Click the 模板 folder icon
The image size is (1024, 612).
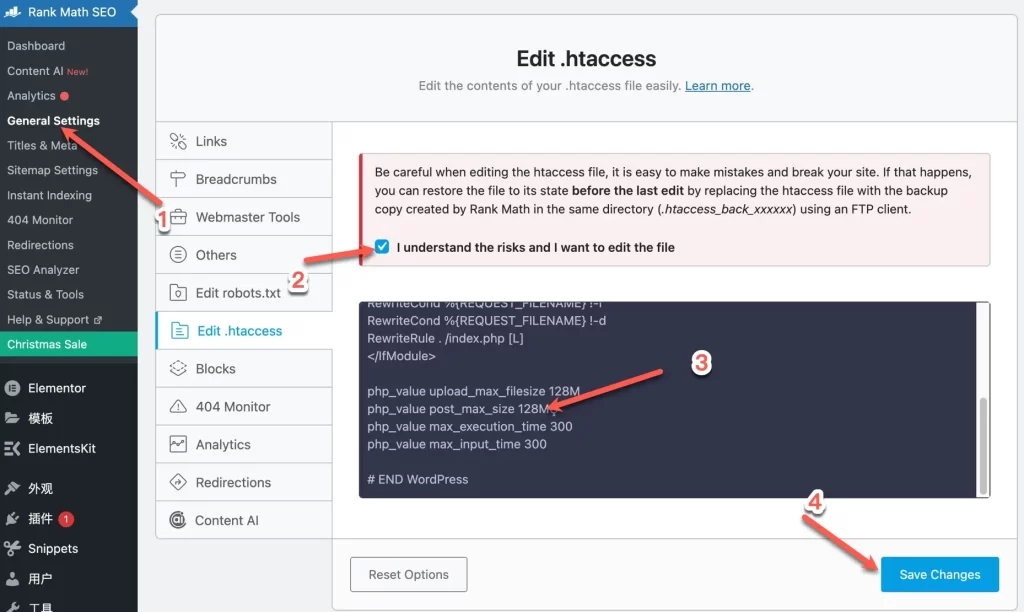tap(12, 418)
